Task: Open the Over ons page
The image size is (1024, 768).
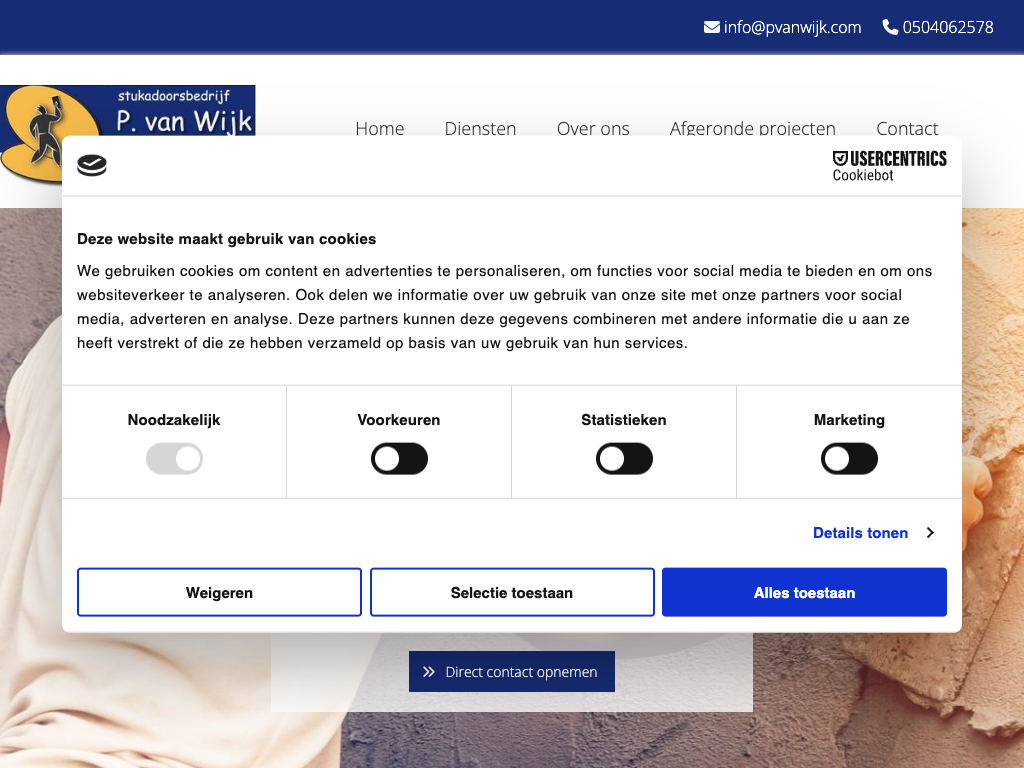Action: pyautogui.click(x=593, y=127)
